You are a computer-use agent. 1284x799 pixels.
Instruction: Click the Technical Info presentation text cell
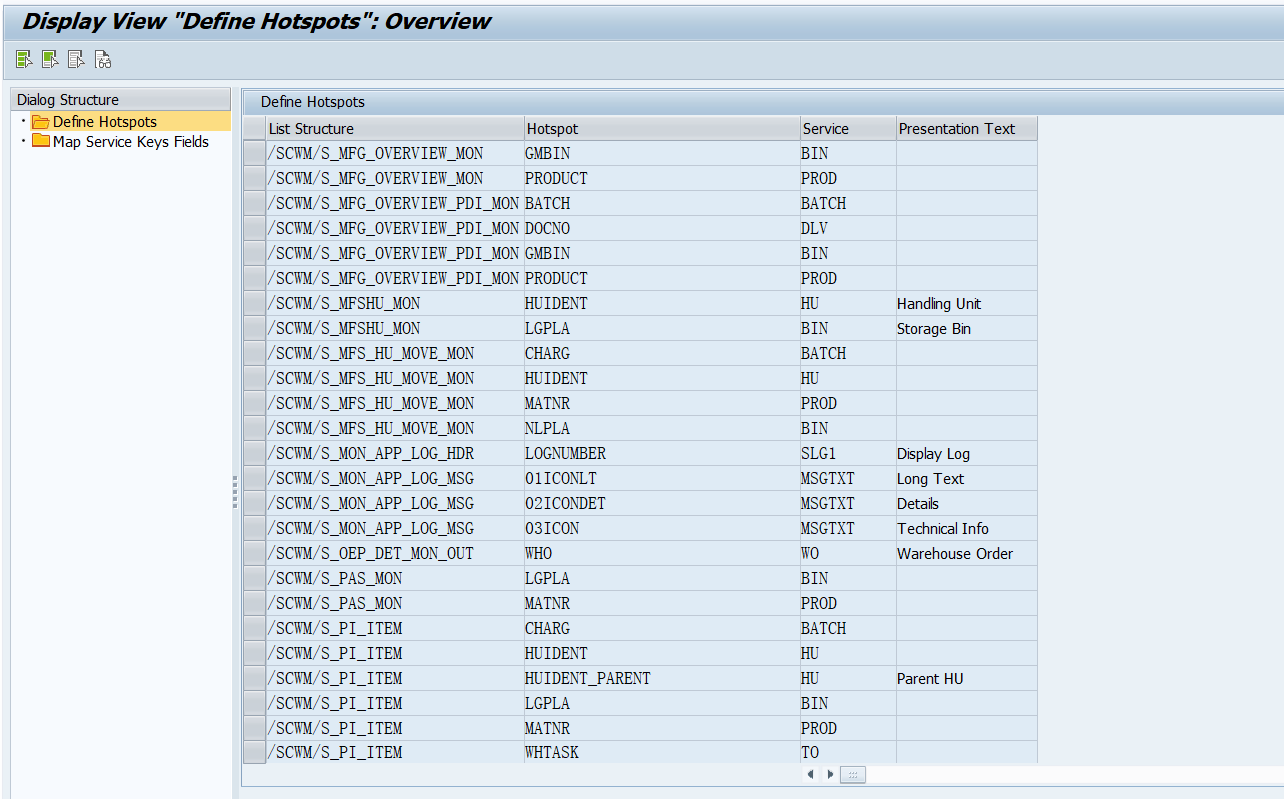[967, 529]
